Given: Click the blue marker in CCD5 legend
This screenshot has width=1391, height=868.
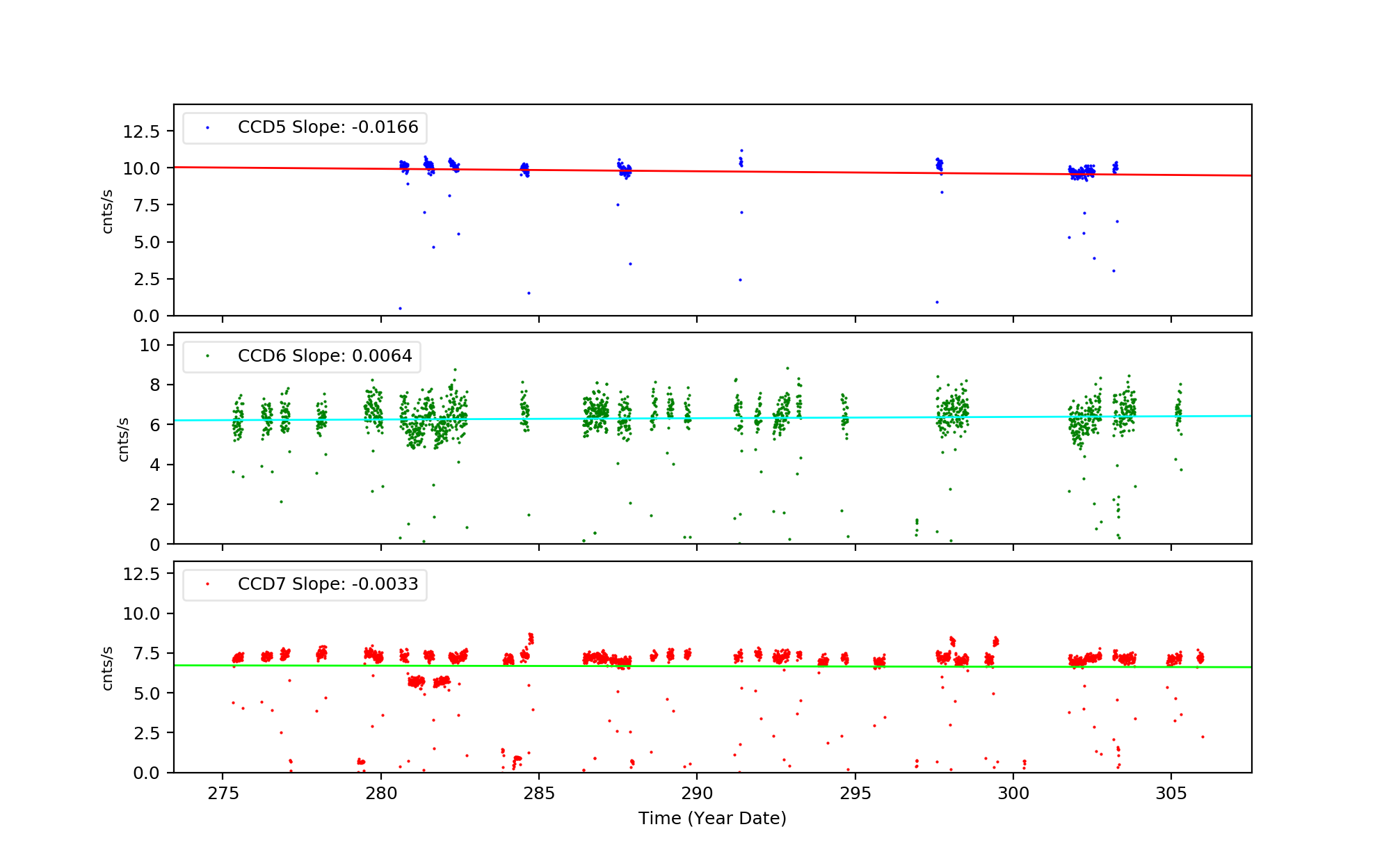Looking at the screenshot, I should pos(207,128).
